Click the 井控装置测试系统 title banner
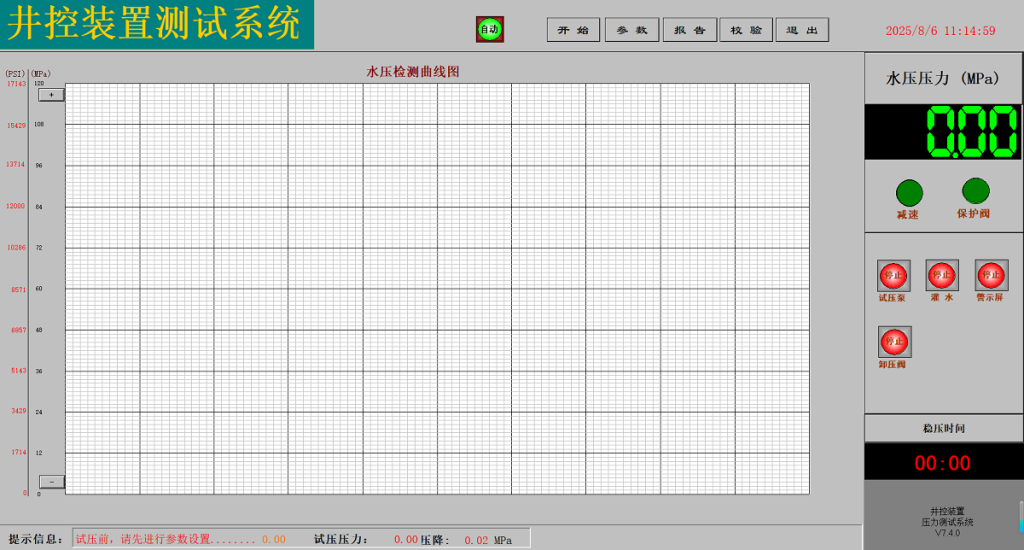Viewport: 1024px width, 550px height. tap(157, 24)
